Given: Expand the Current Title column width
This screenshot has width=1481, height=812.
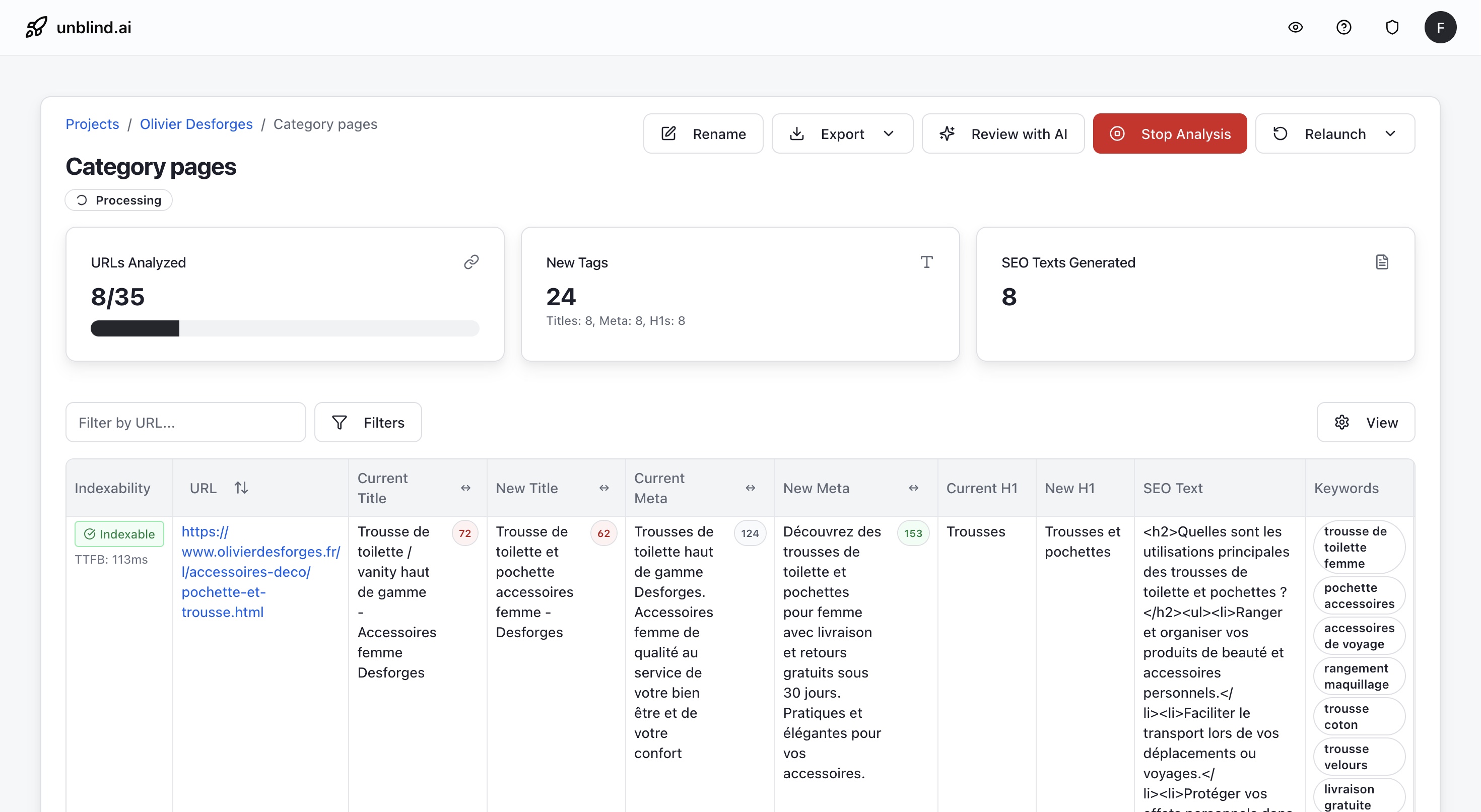Looking at the screenshot, I should pyautogui.click(x=465, y=488).
